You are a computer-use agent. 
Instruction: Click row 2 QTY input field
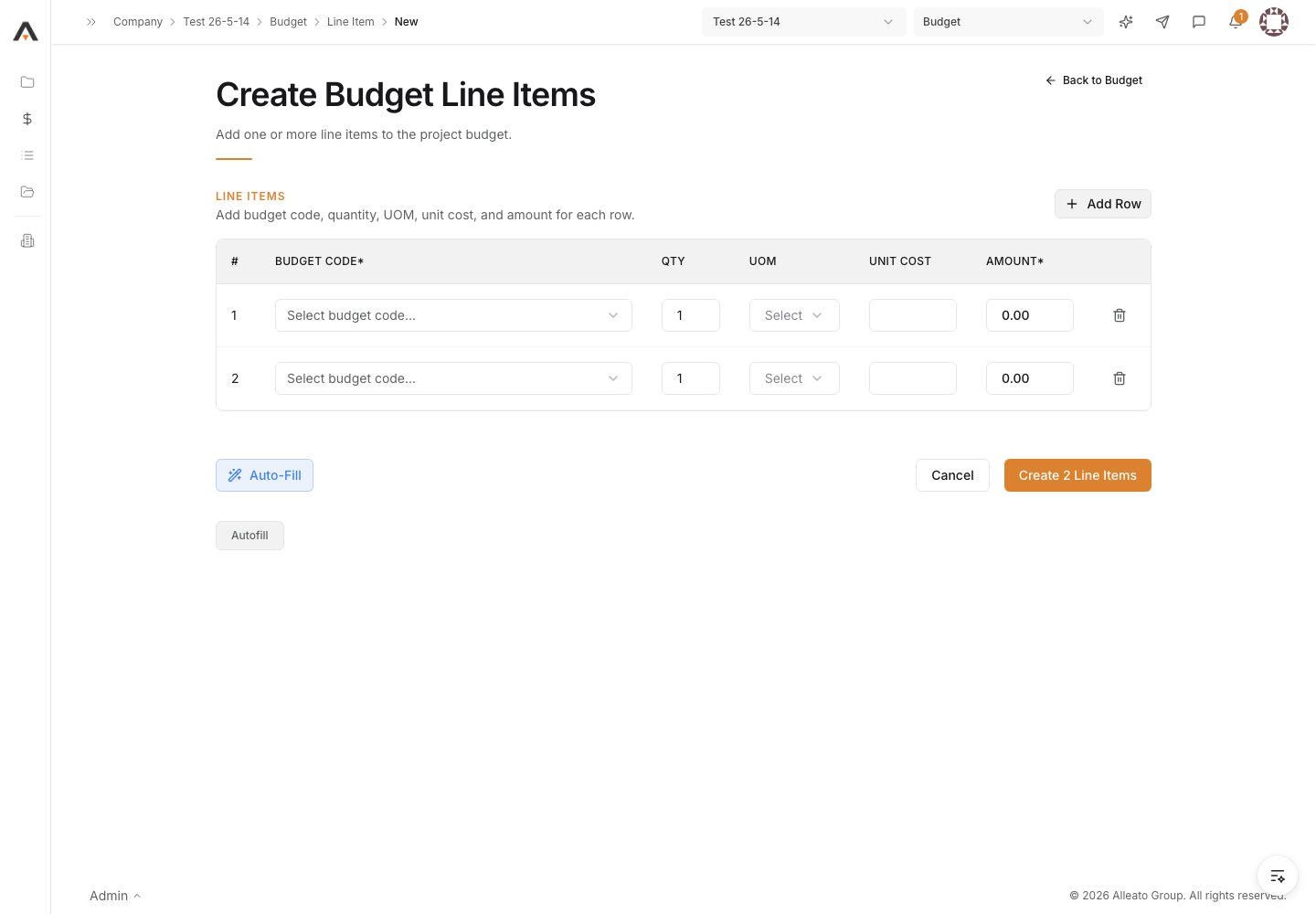pos(691,378)
